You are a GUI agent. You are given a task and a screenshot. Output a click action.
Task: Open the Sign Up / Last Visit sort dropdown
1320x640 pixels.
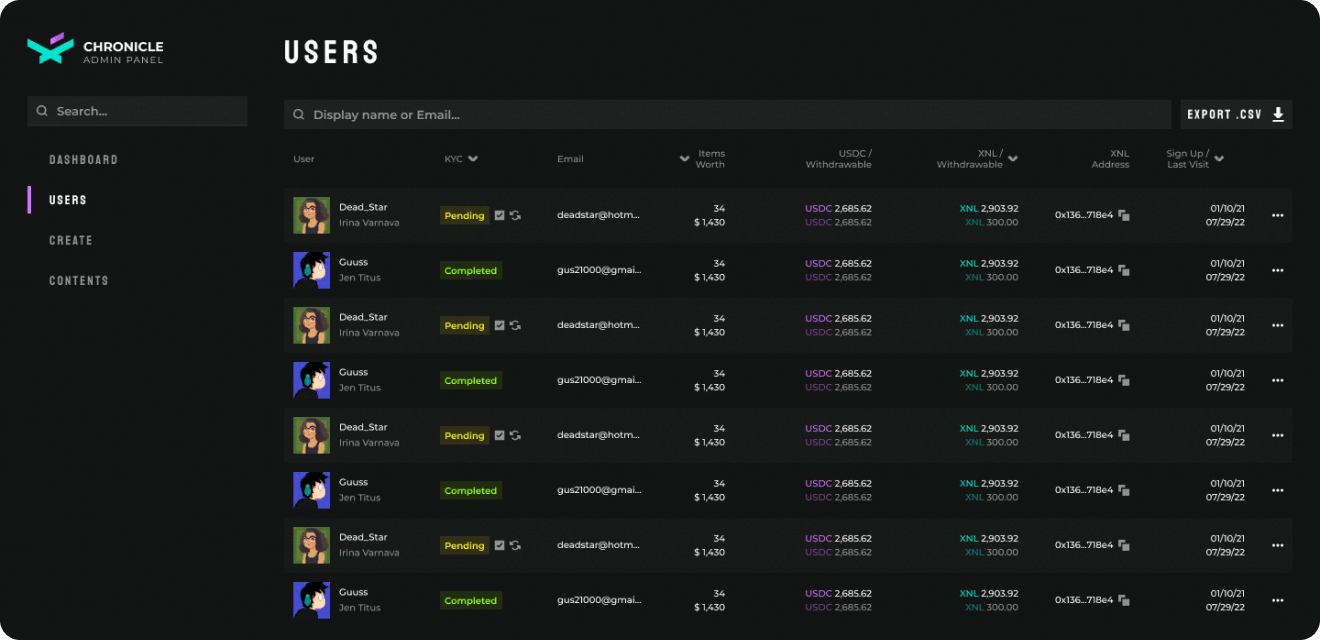click(x=1219, y=159)
